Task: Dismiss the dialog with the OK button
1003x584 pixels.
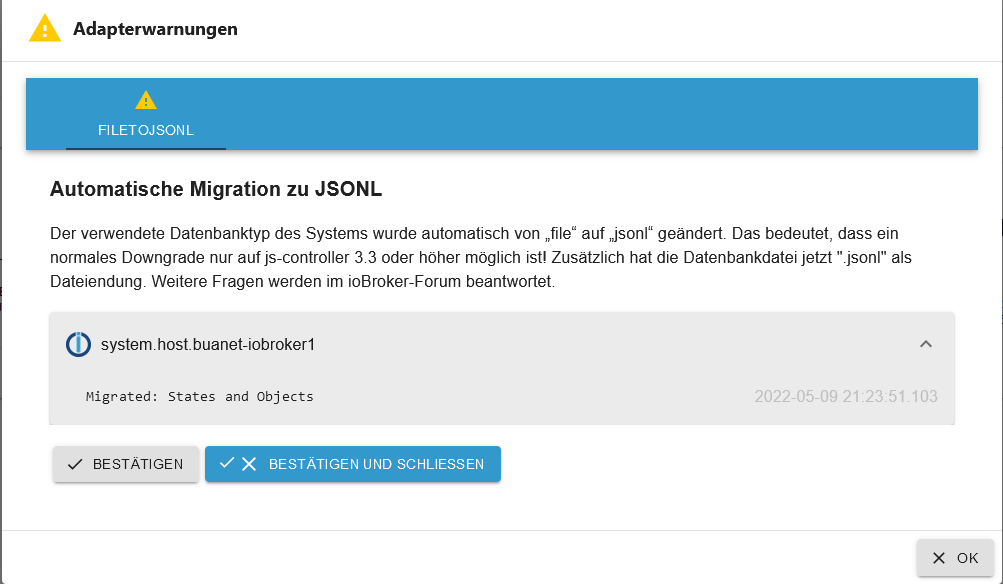Action: click(955, 558)
